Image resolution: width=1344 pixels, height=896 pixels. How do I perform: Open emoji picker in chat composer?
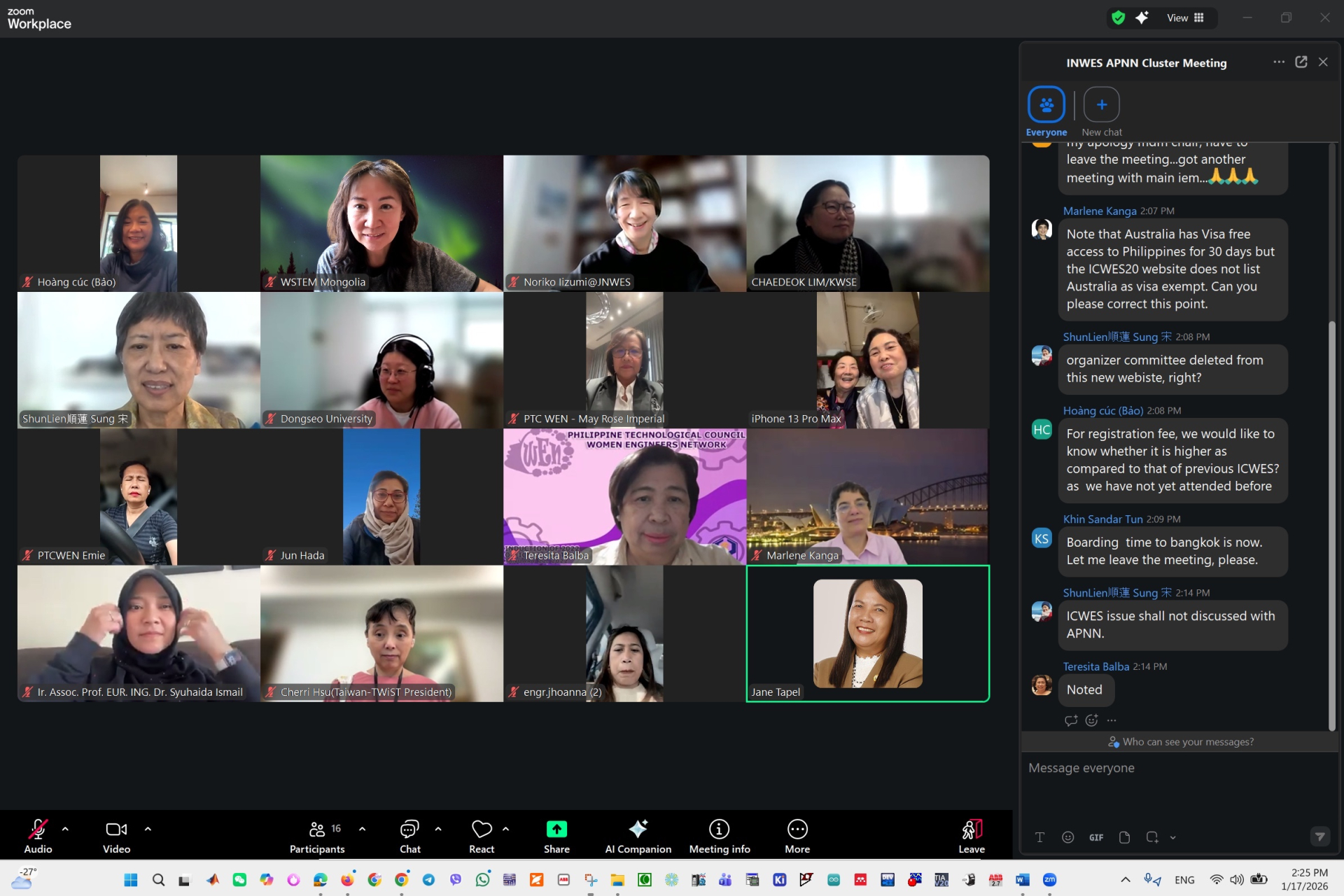point(1067,837)
